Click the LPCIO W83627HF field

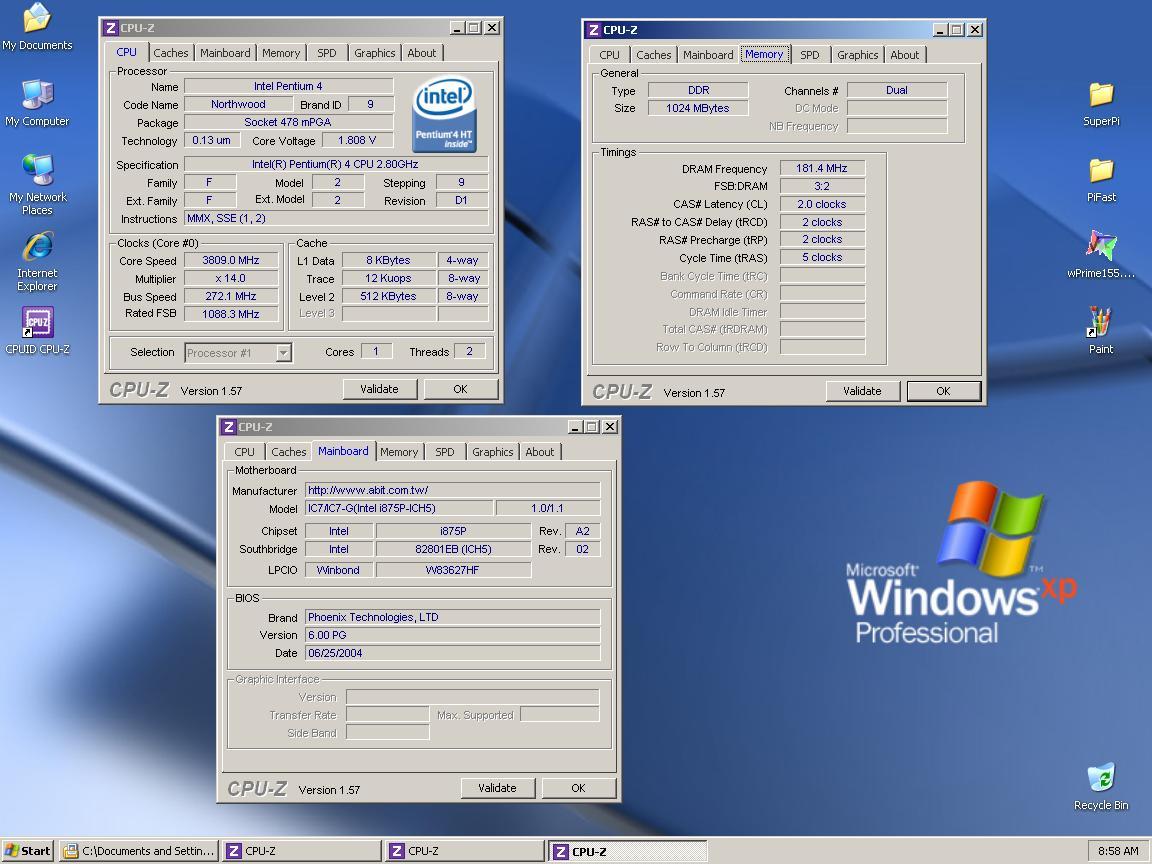pos(453,570)
